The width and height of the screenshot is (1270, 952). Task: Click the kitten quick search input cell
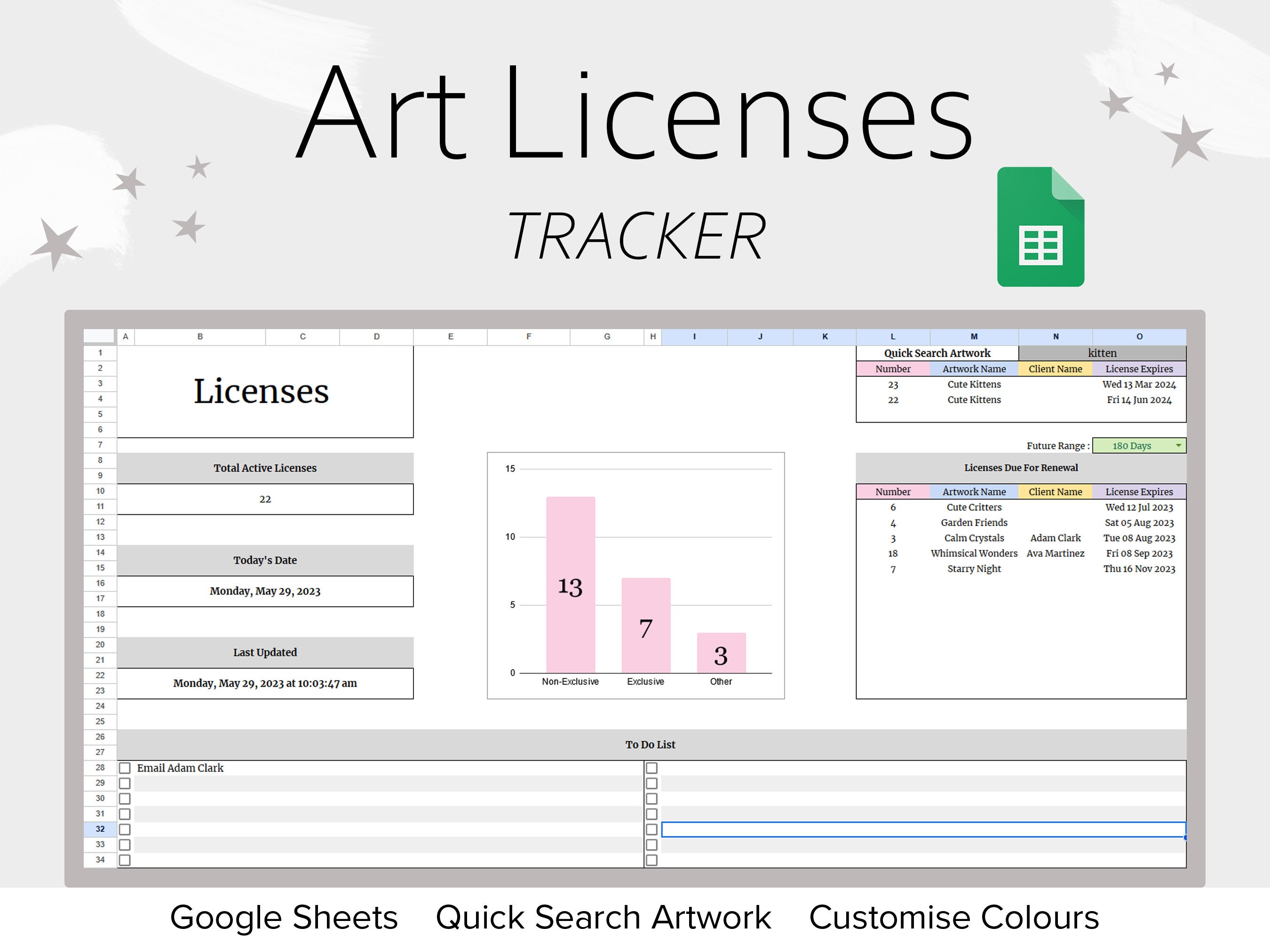click(1103, 353)
